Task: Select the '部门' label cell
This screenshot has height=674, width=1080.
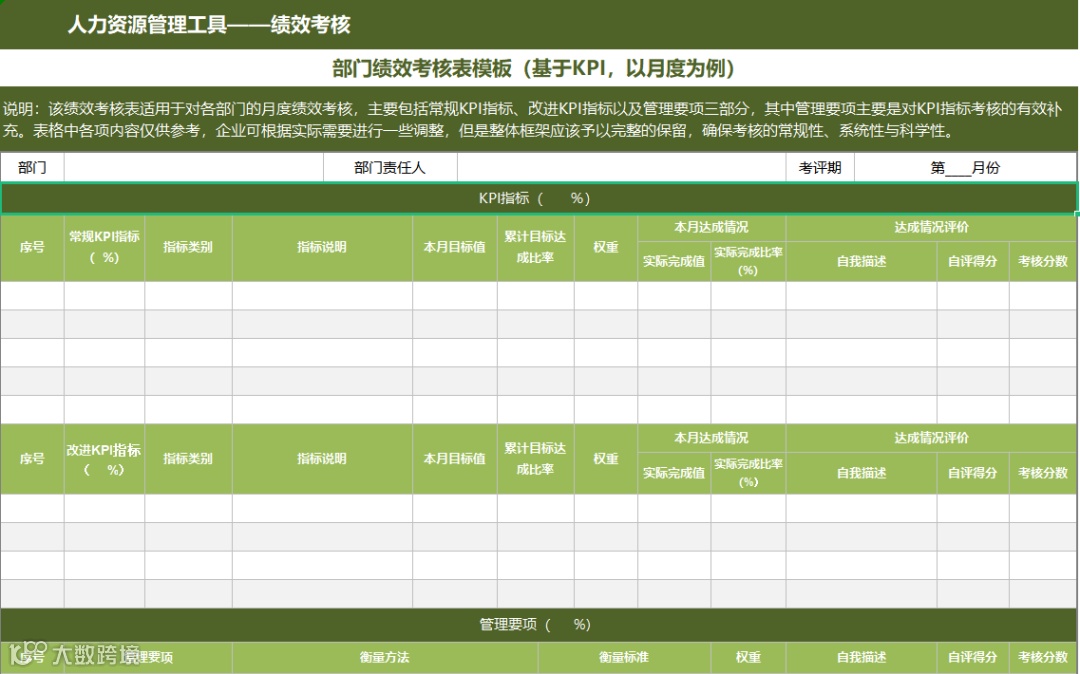Action: coord(32,167)
